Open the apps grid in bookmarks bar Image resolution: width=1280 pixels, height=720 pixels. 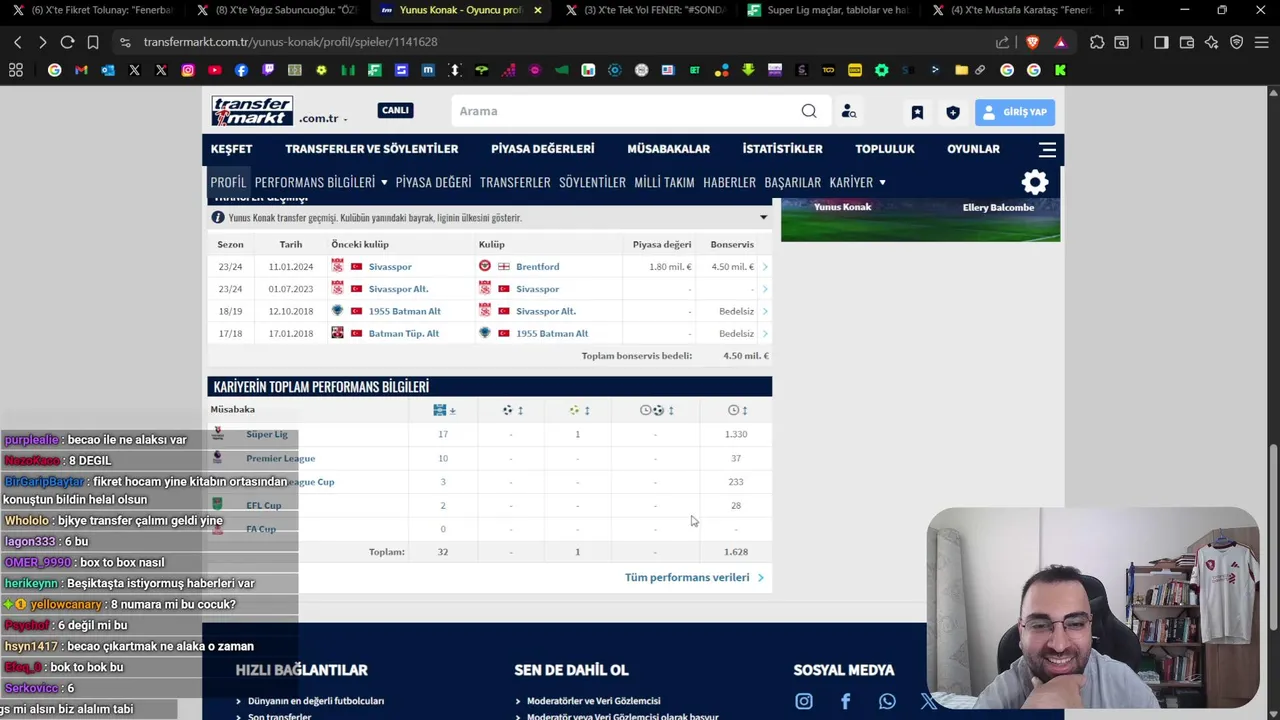click(16, 70)
